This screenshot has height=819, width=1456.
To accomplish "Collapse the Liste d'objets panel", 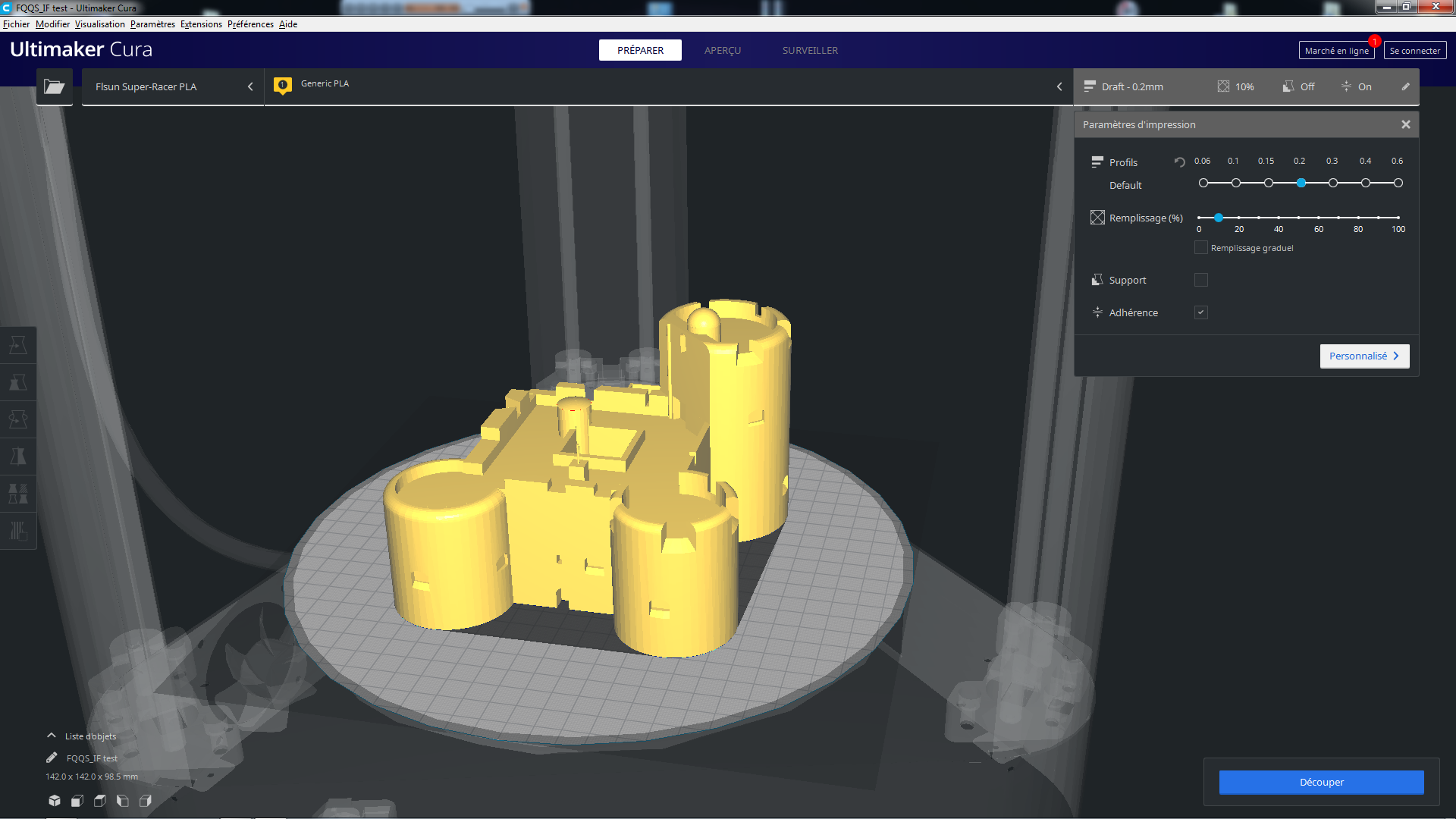I will [52, 736].
